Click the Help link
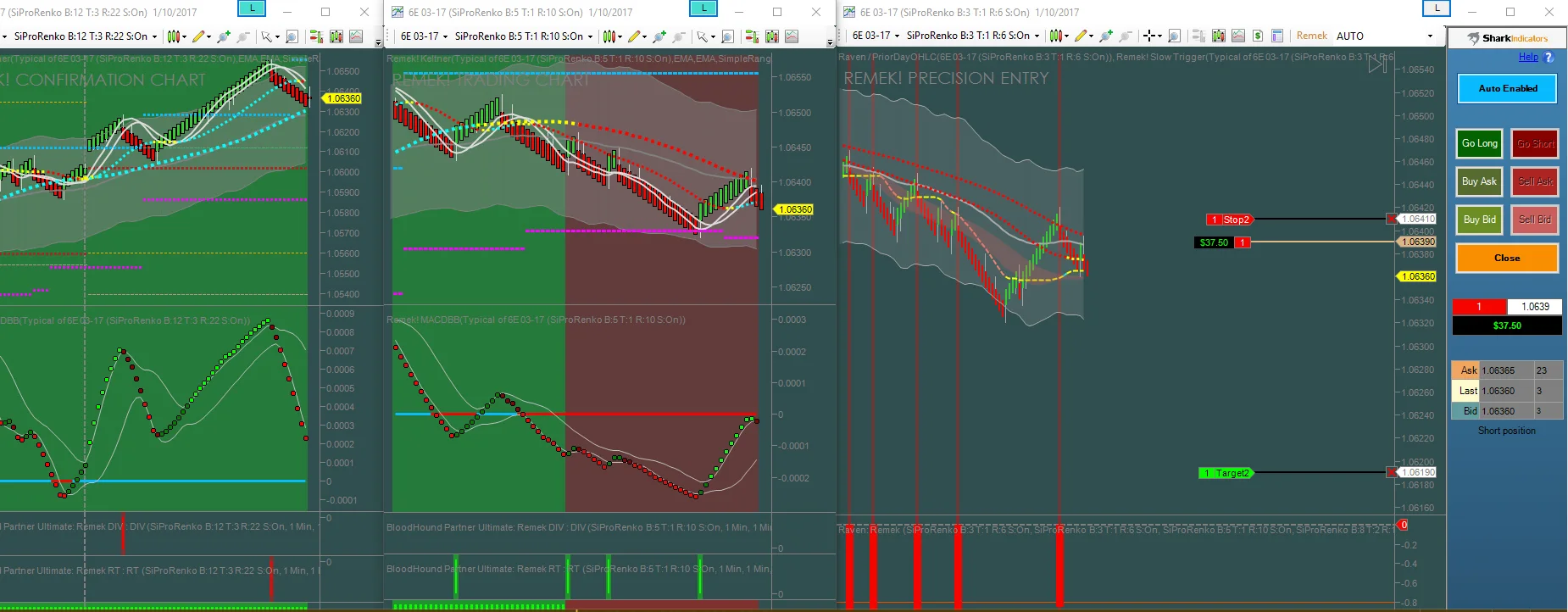Viewport: 1568px width, 612px height. coord(1528,57)
